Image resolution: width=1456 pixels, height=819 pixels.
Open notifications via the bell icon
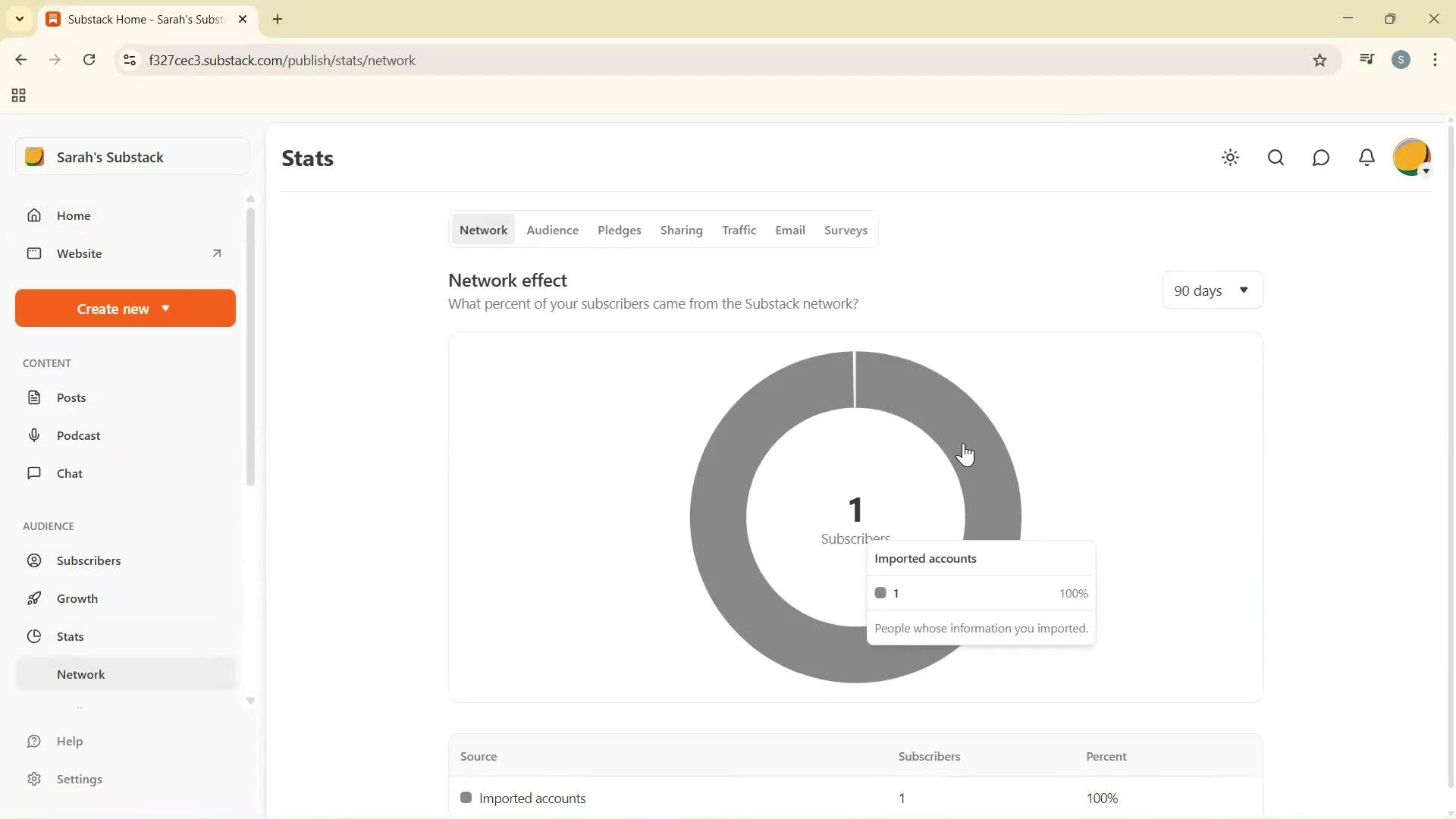(1367, 158)
